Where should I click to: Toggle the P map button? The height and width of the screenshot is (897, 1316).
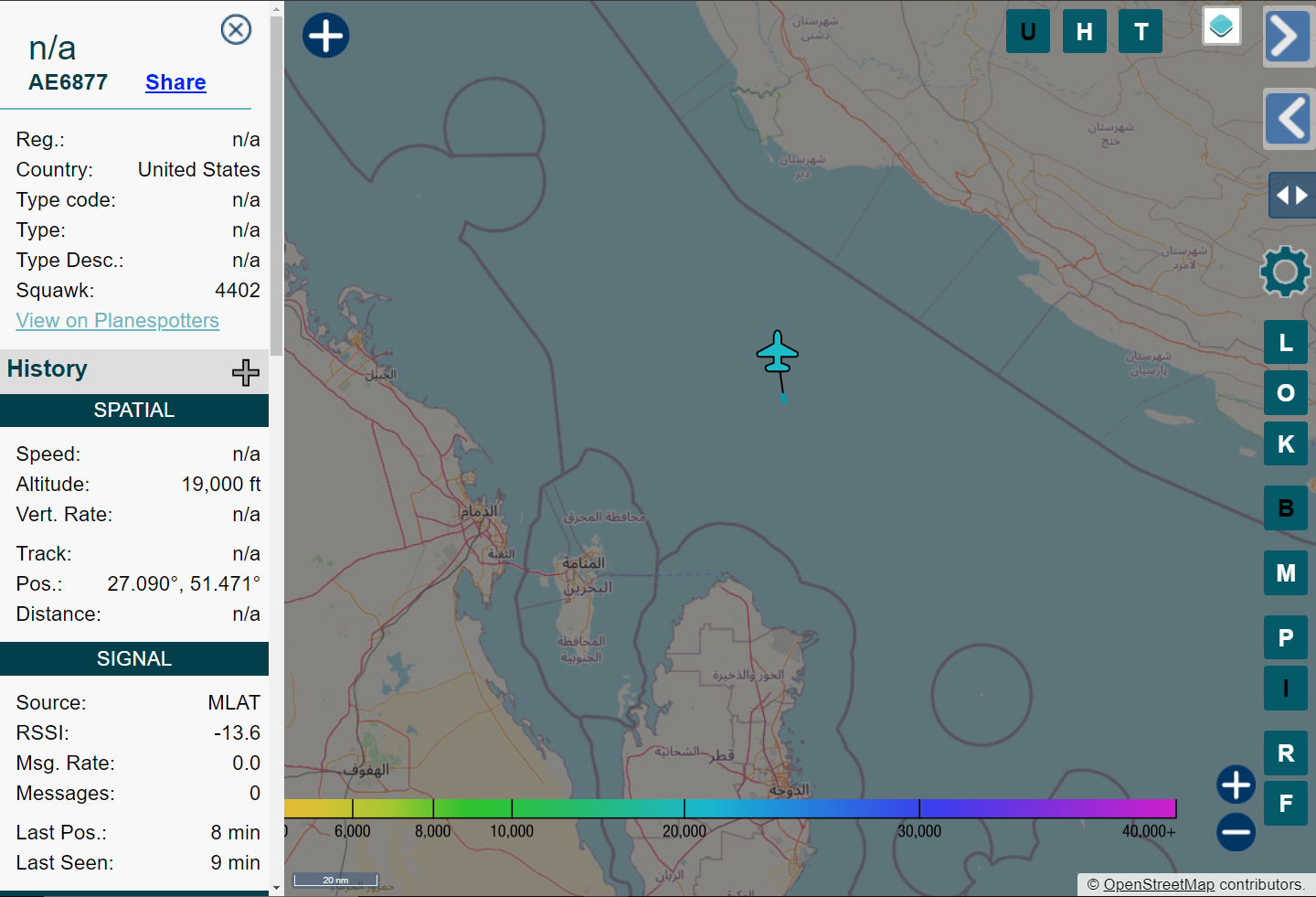point(1286,638)
